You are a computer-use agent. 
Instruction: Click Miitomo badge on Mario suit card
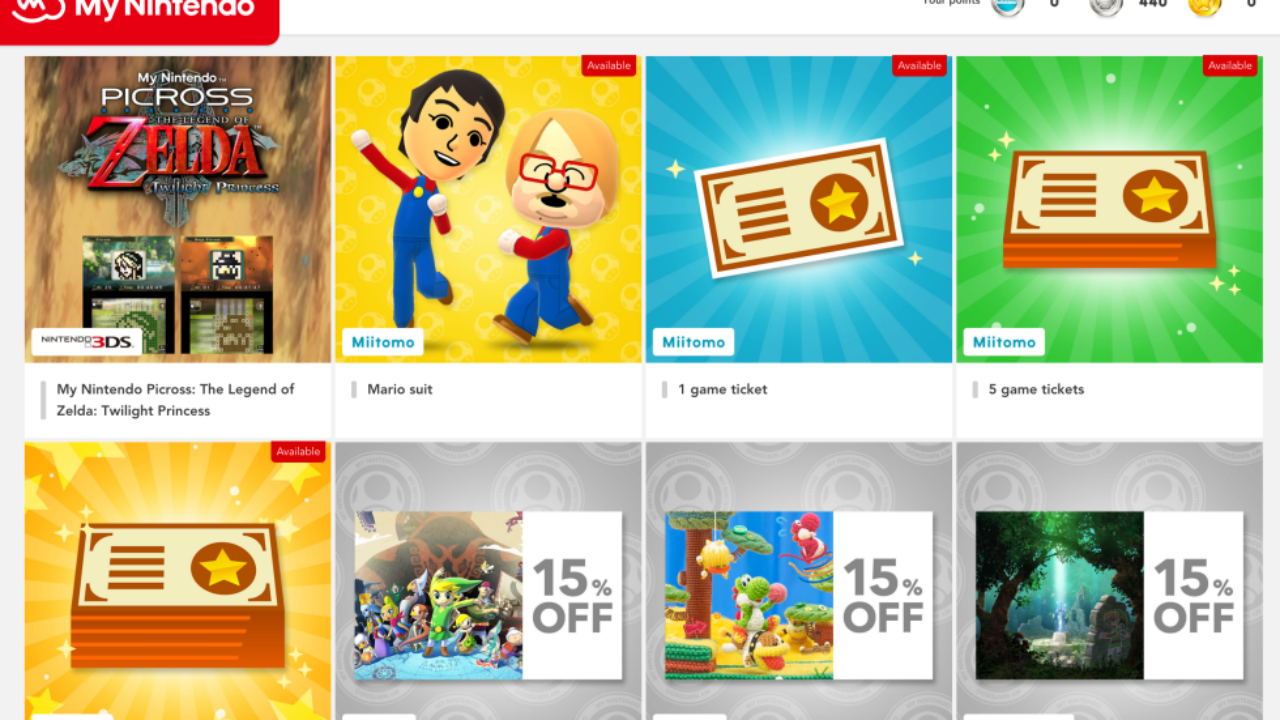coord(383,342)
